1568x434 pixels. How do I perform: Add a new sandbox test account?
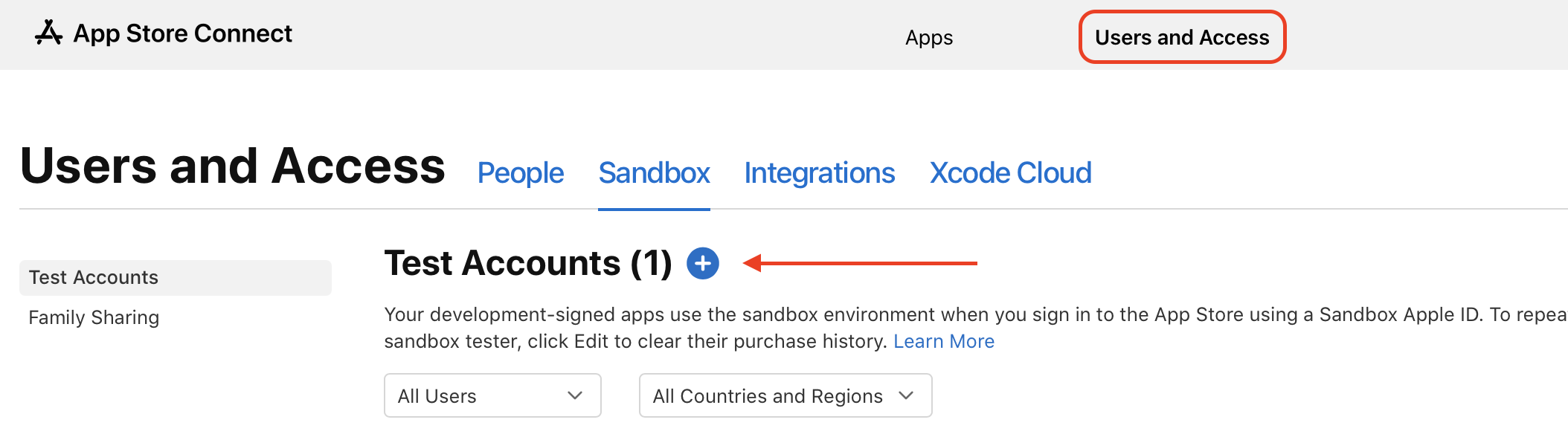click(702, 263)
